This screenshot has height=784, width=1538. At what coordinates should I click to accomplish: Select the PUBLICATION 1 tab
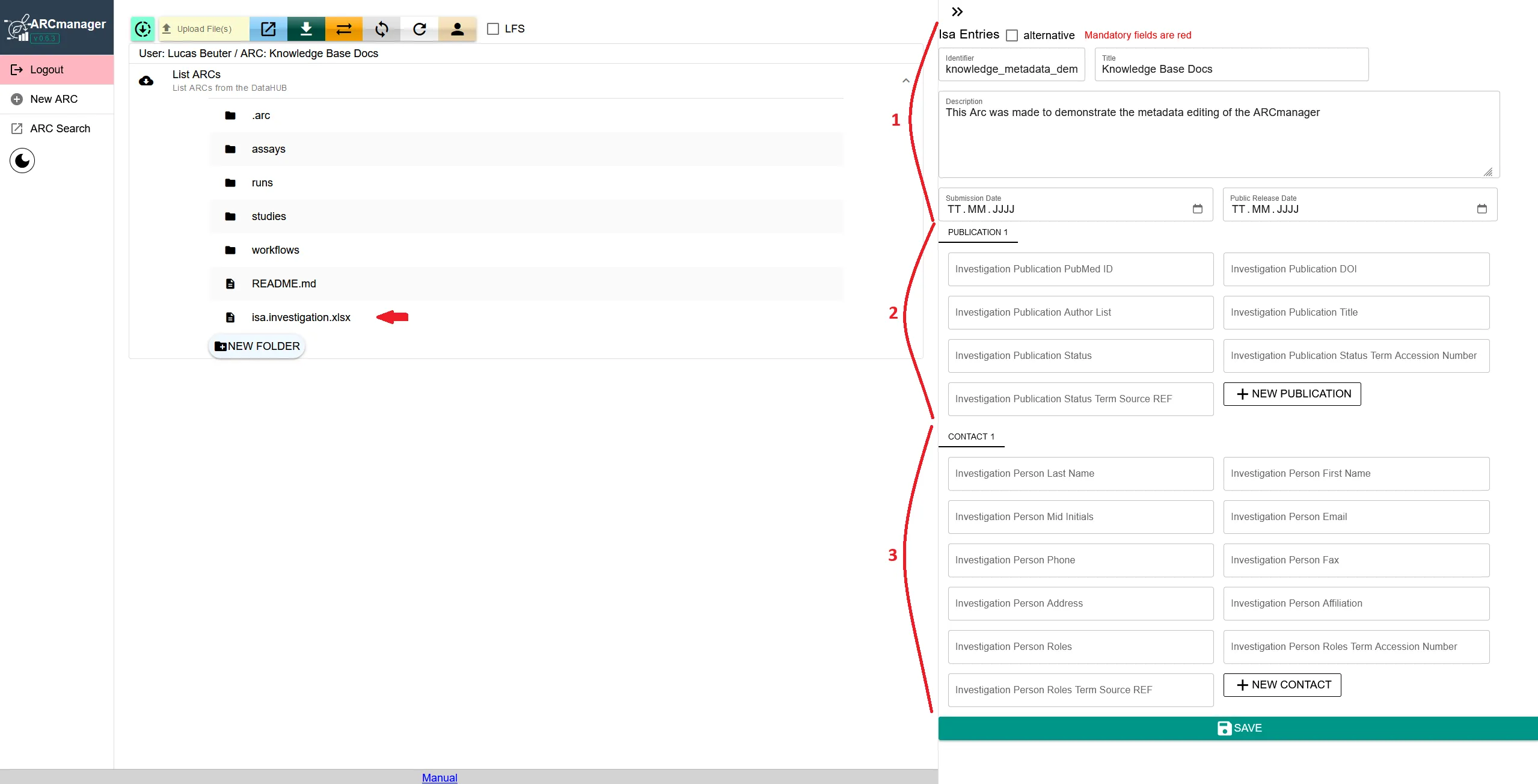978,232
